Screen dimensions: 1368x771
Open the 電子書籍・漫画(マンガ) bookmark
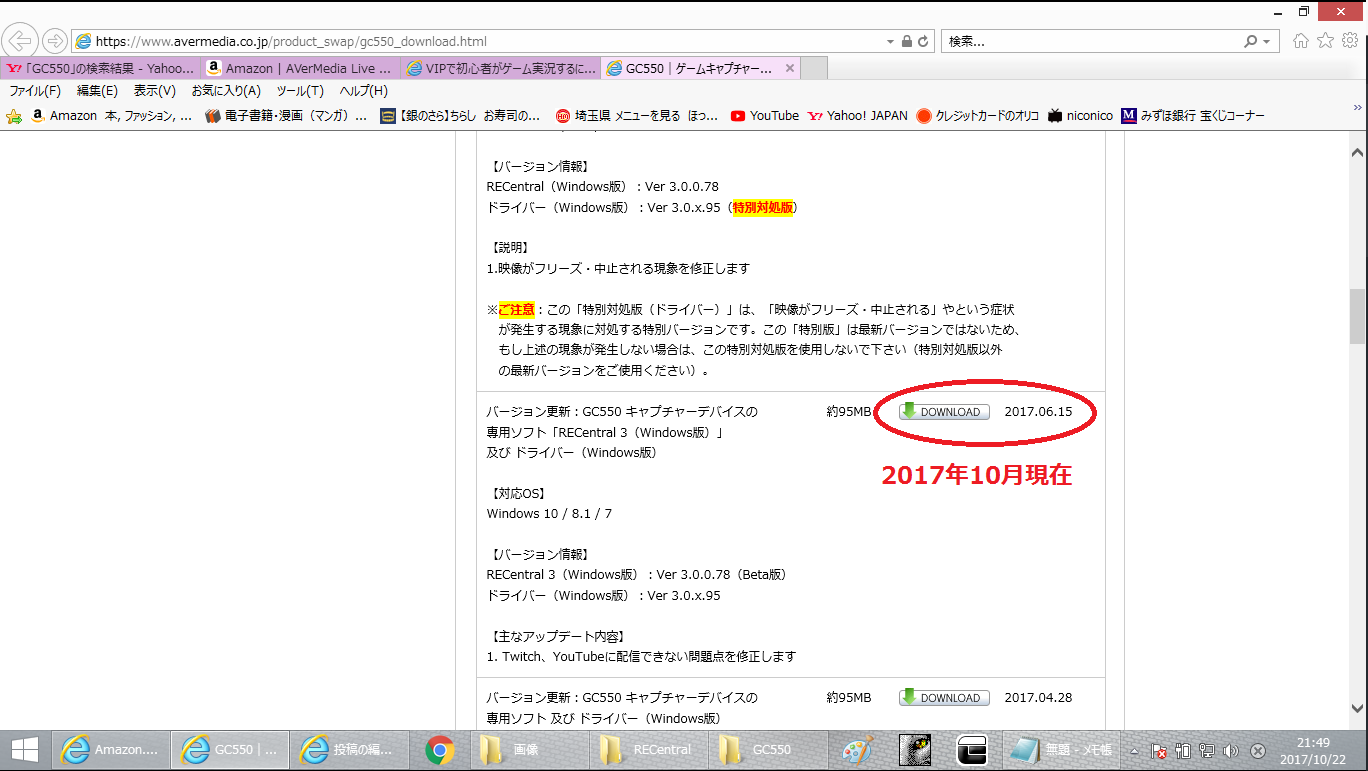pyautogui.click(x=287, y=116)
